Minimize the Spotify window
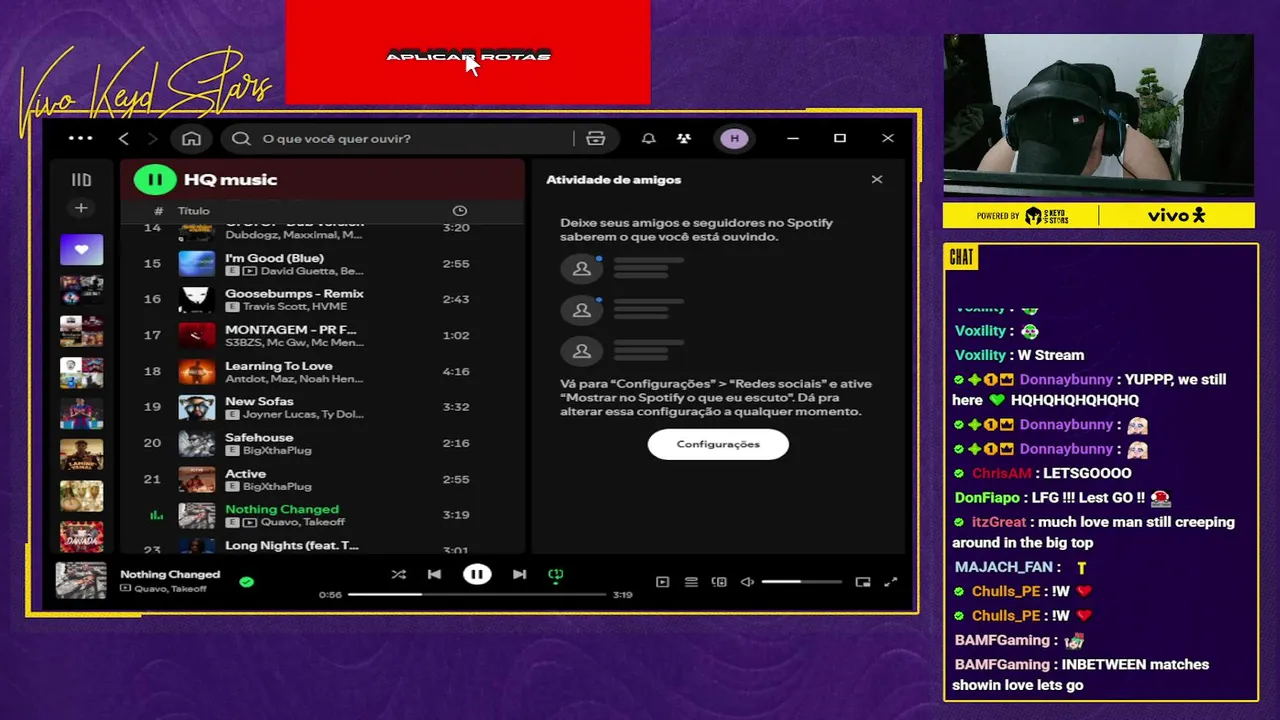The image size is (1280, 720). [x=793, y=138]
